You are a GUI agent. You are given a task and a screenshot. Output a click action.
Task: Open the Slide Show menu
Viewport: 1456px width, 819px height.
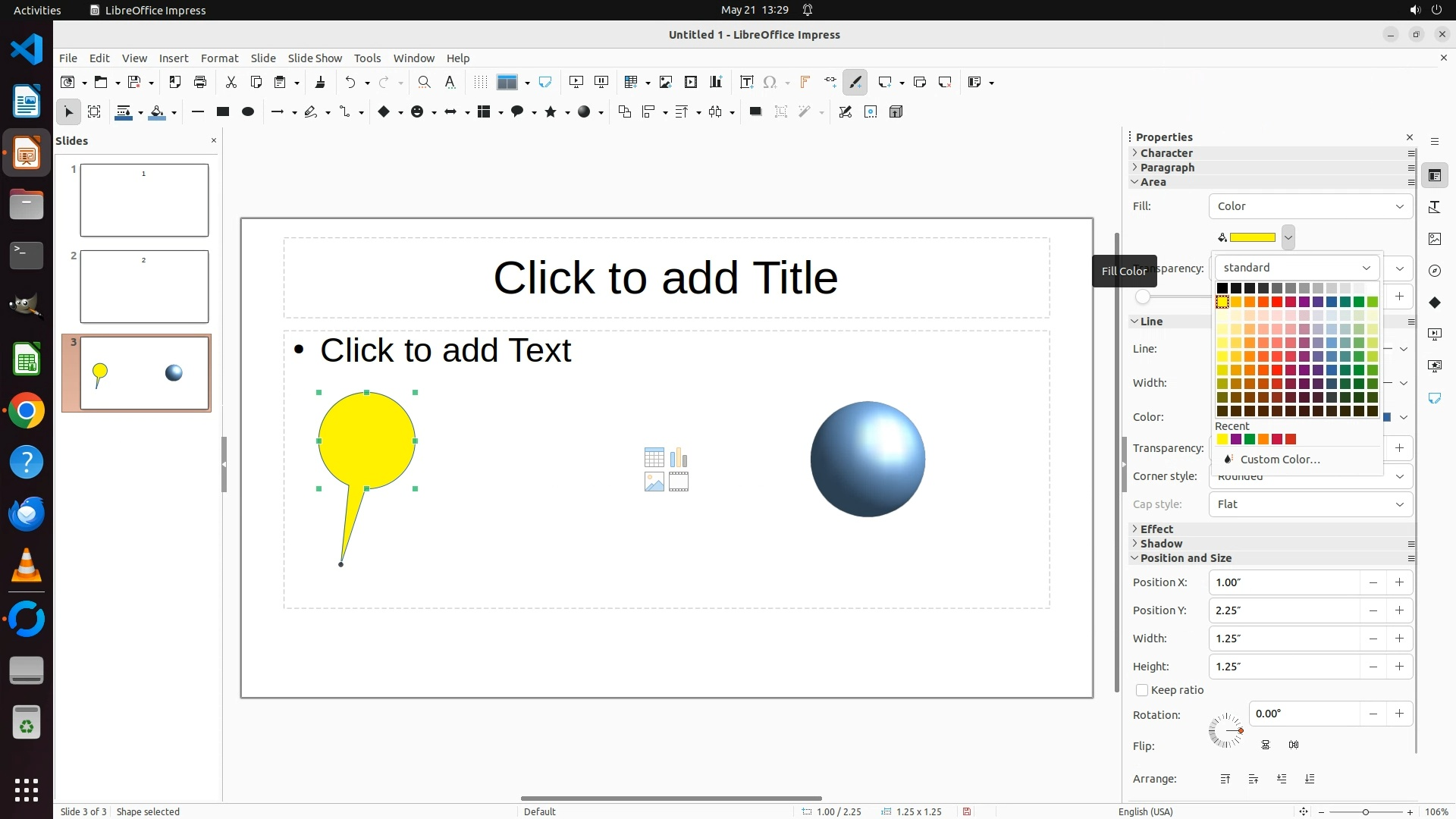point(314,58)
